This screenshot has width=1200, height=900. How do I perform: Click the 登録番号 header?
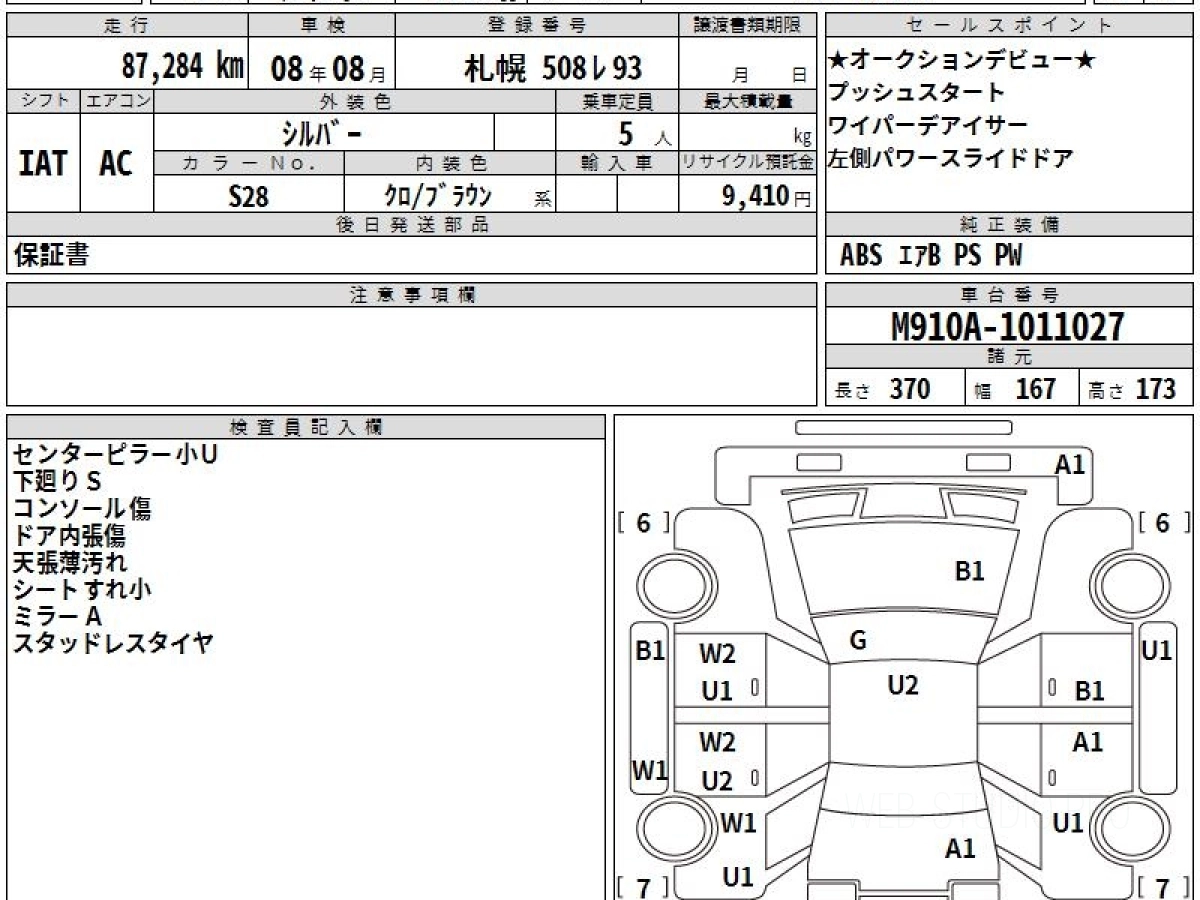click(537, 26)
